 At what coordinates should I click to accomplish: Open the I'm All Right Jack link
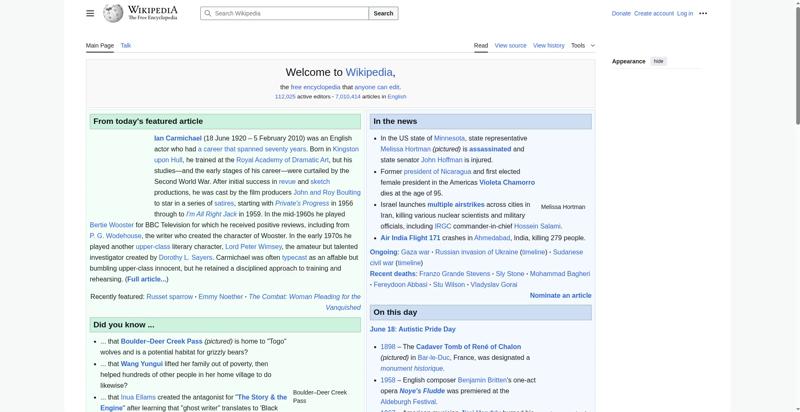click(x=211, y=214)
